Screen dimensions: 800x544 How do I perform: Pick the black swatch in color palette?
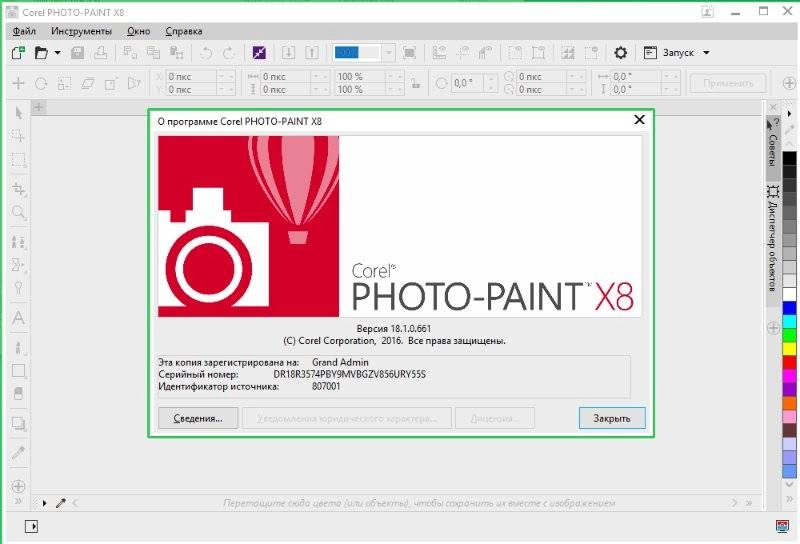point(789,158)
